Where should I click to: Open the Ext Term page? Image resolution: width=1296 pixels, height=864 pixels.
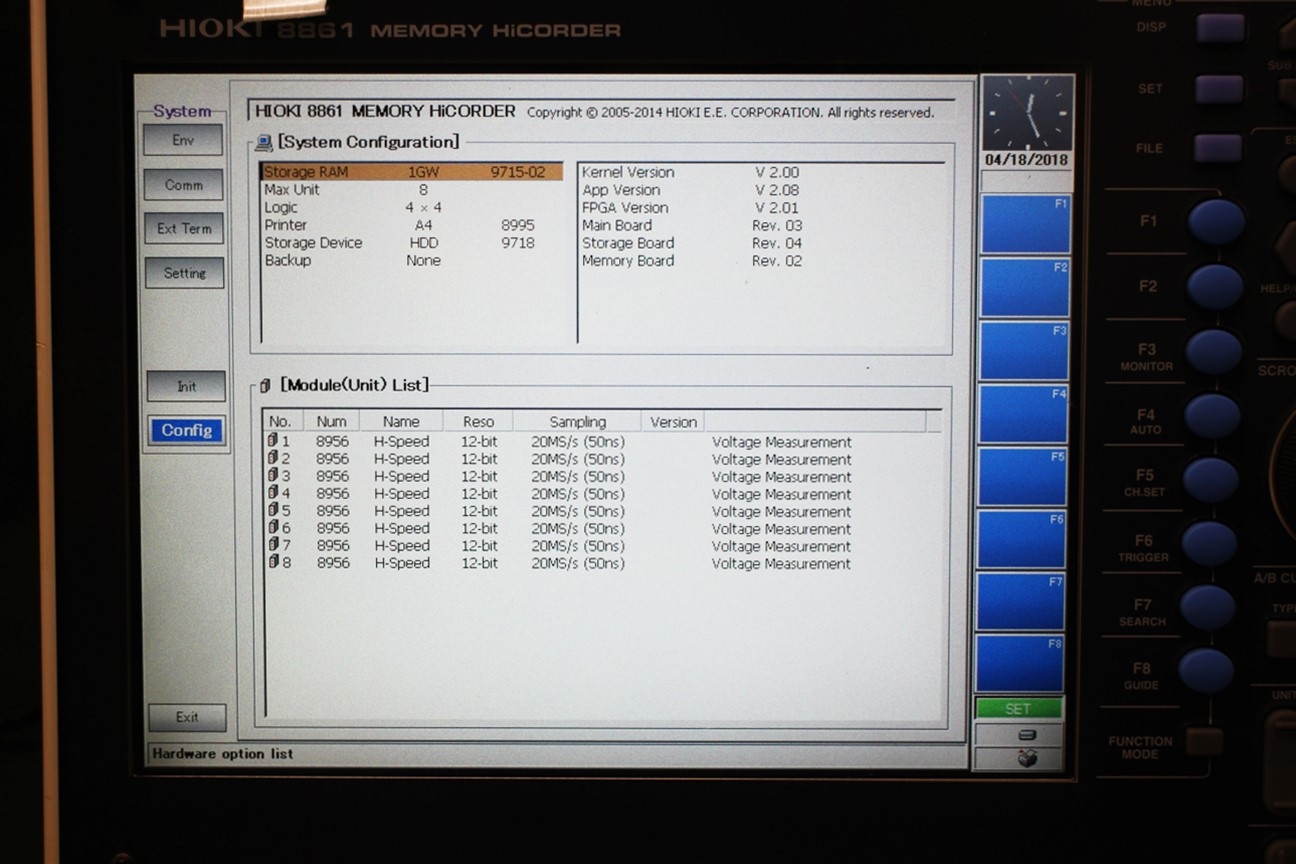click(184, 228)
